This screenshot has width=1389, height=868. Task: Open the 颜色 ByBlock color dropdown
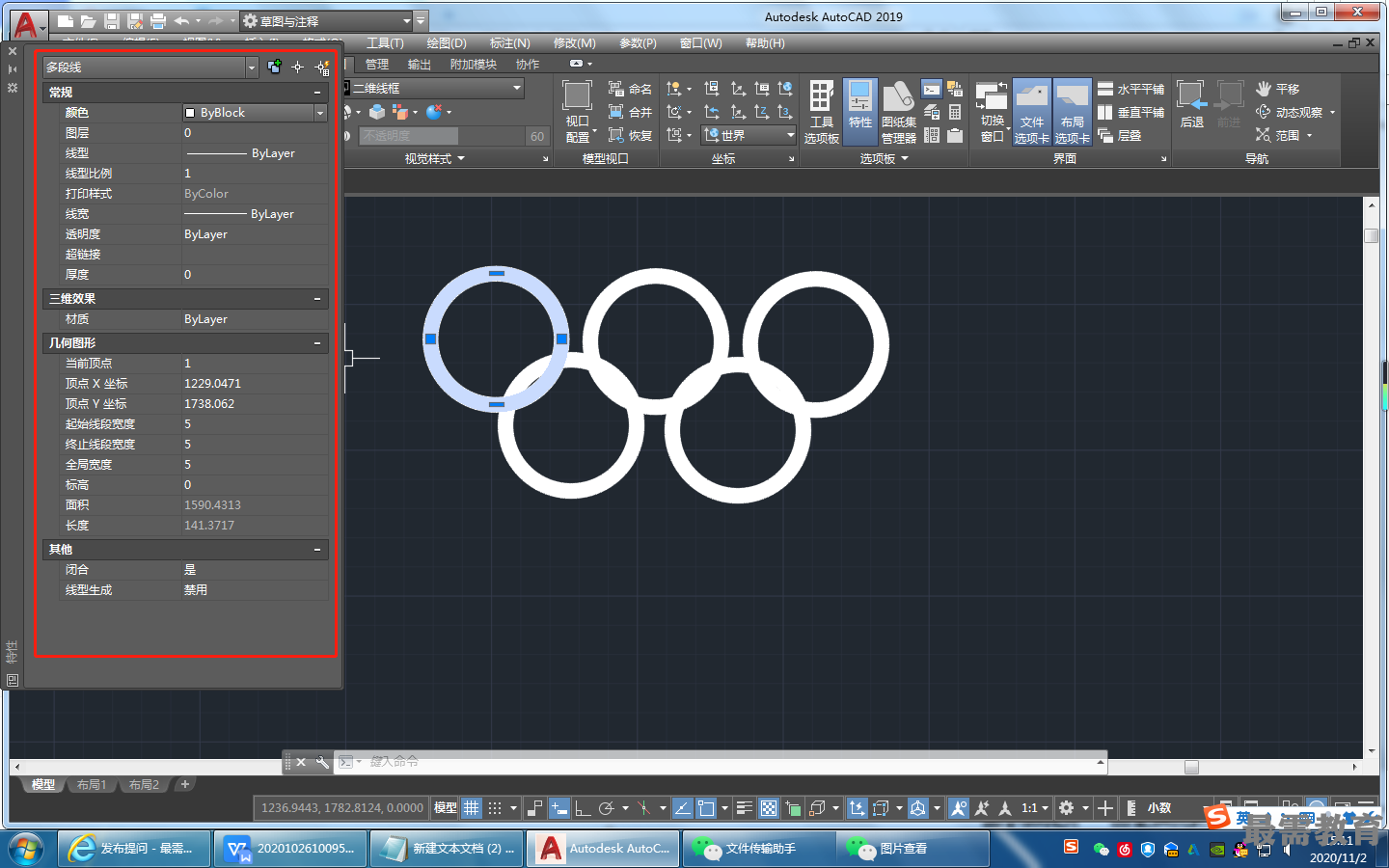point(321,113)
